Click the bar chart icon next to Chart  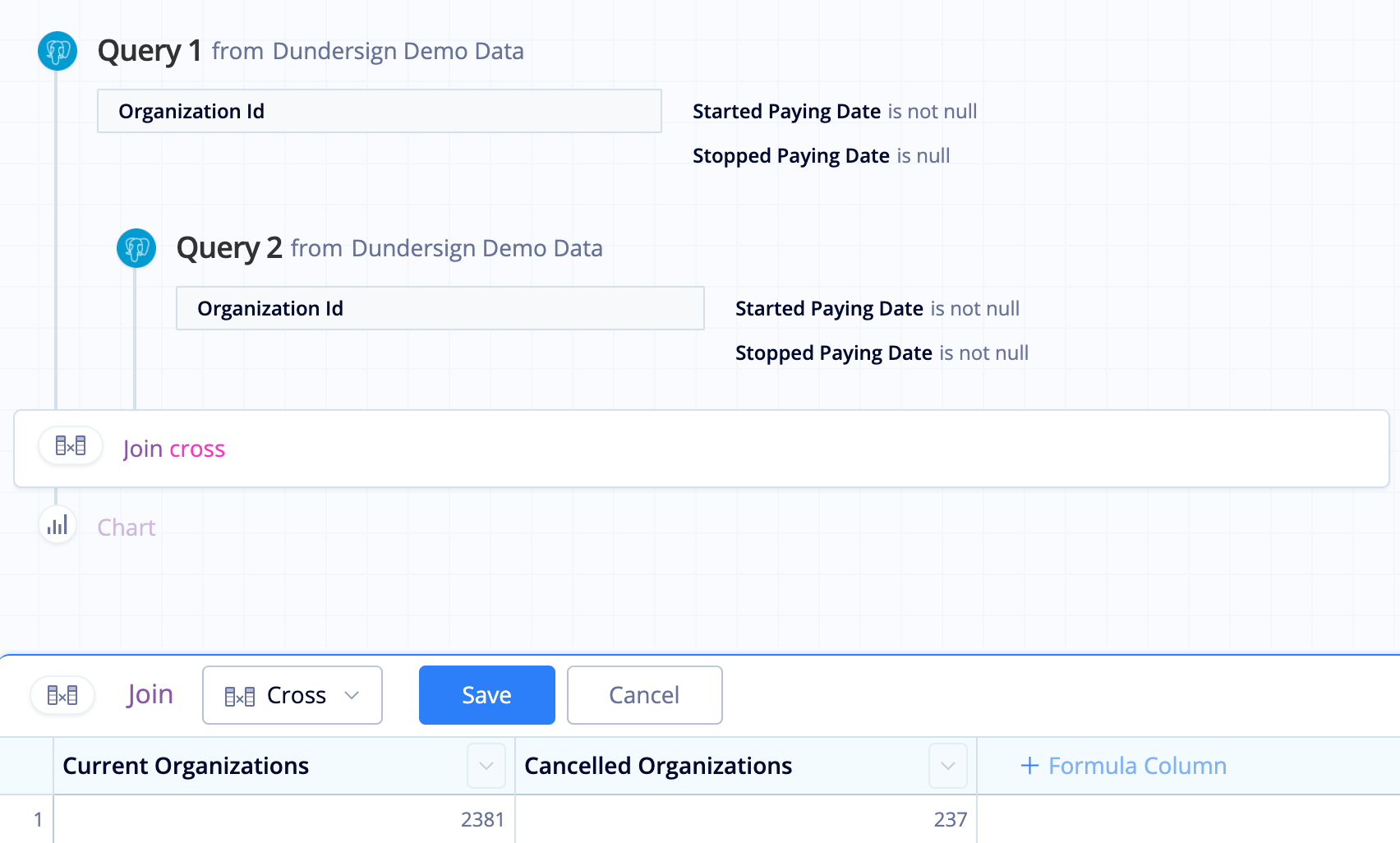point(58,525)
